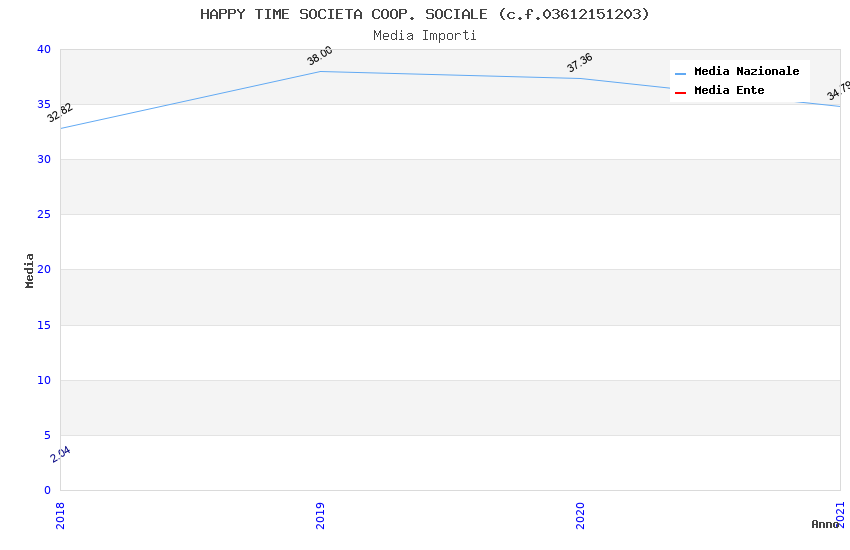Select the Media Nazionale legend label

(746, 71)
